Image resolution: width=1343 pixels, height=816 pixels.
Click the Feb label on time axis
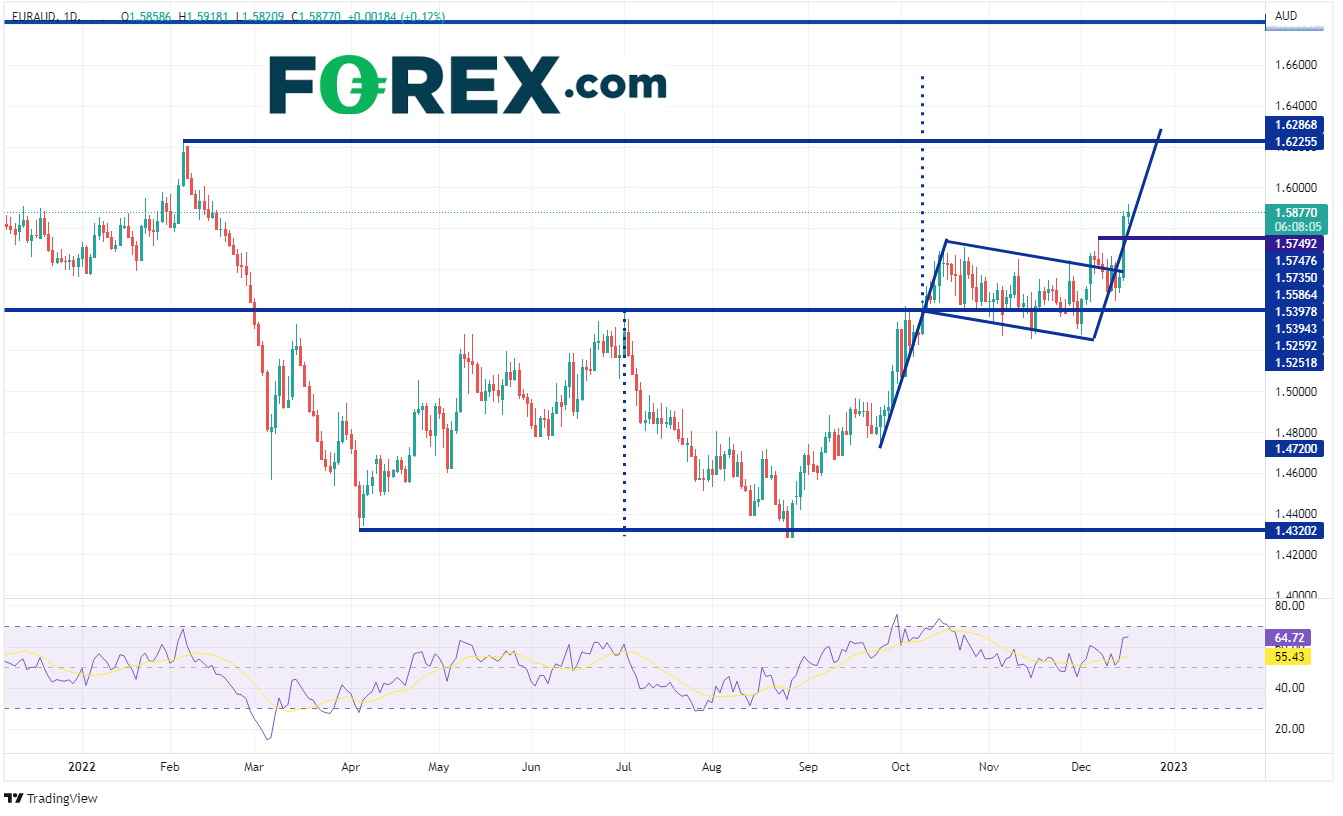pyautogui.click(x=169, y=767)
